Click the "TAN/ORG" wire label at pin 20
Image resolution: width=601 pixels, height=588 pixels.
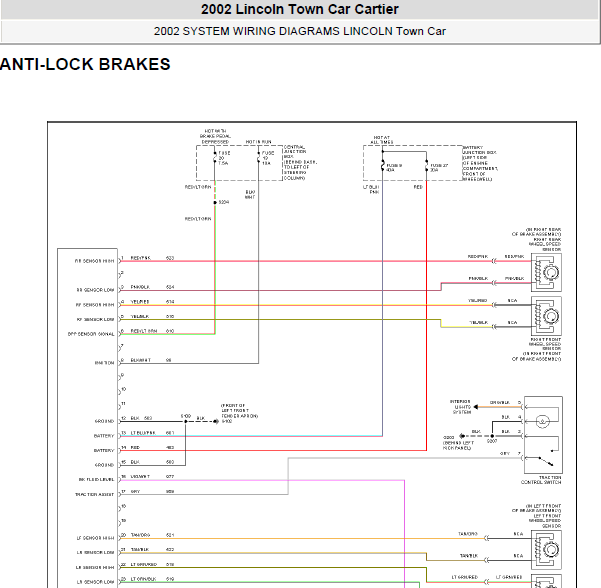(140, 535)
